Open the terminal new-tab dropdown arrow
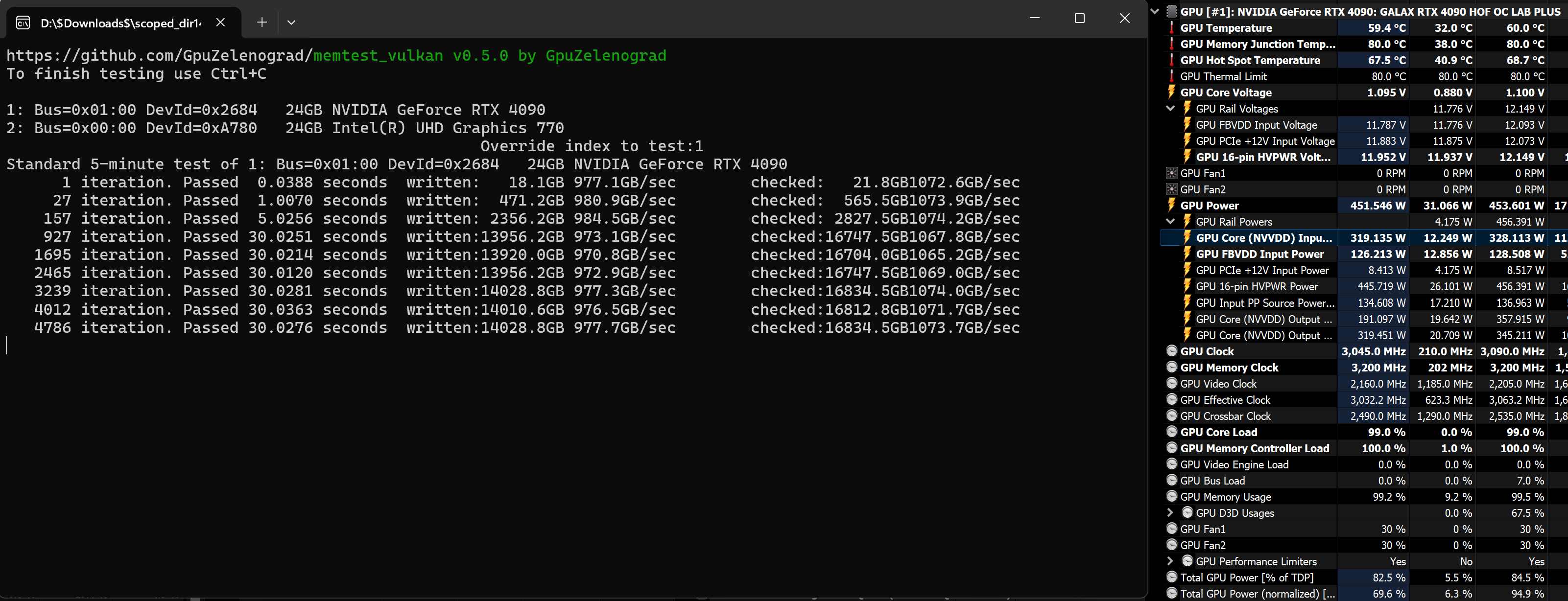Image resolution: width=1568 pixels, height=601 pixels. tap(291, 23)
